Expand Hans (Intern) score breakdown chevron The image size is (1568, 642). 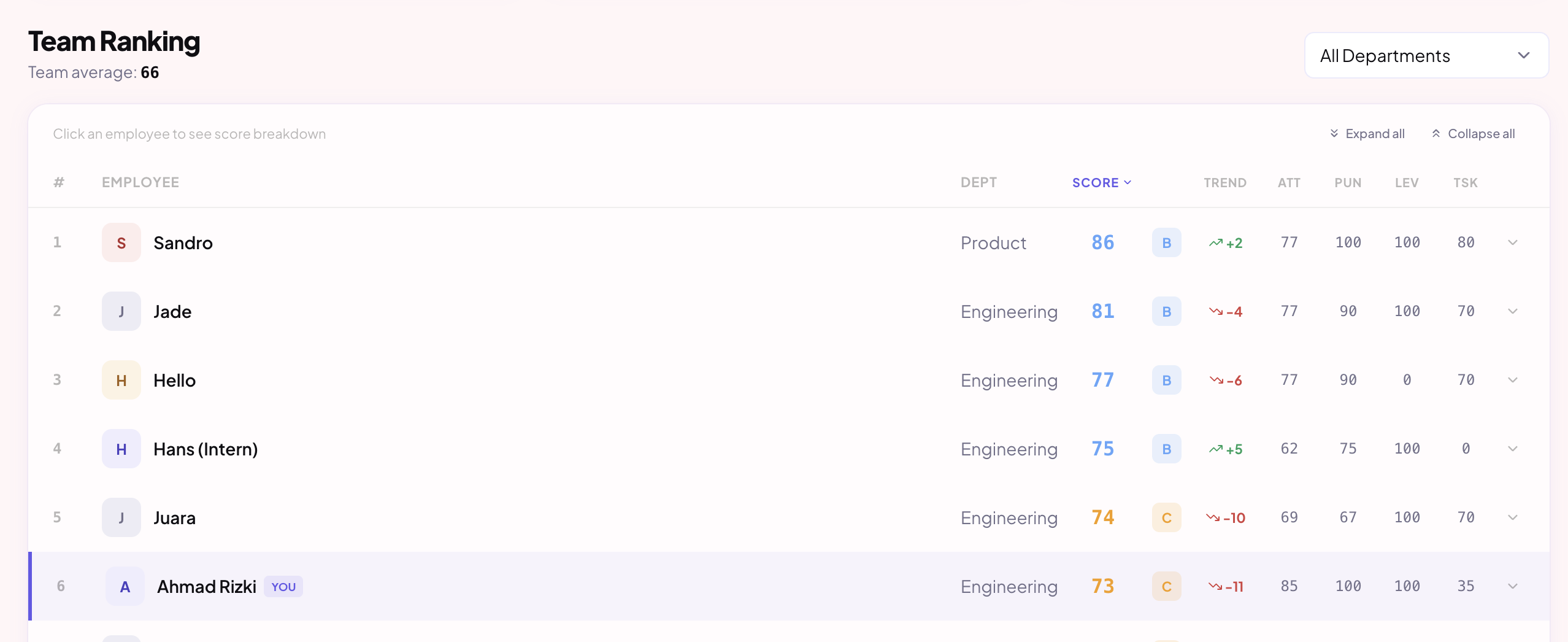click(1513, 449)
